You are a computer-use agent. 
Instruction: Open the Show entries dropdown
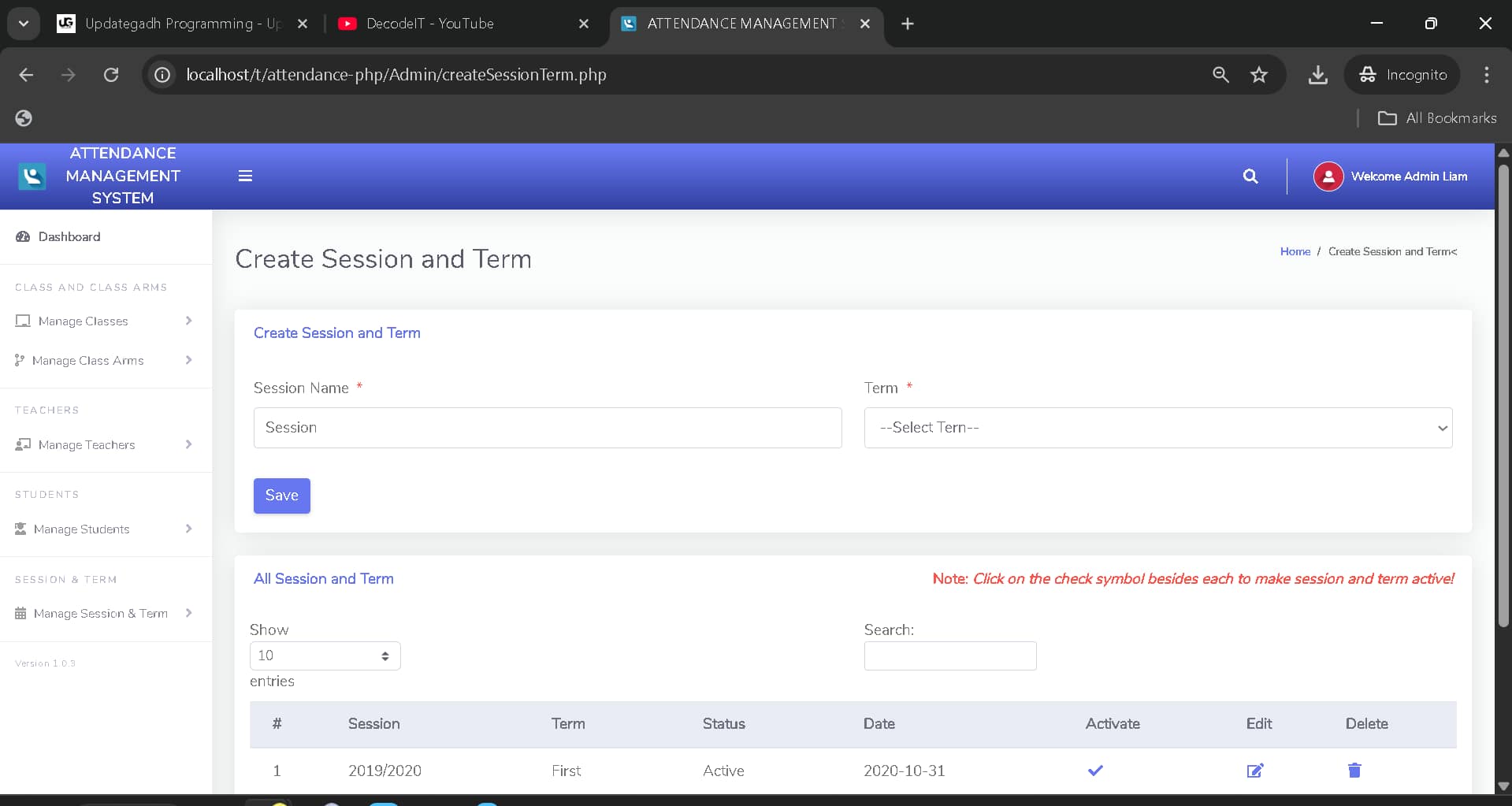tap(324, 656)
